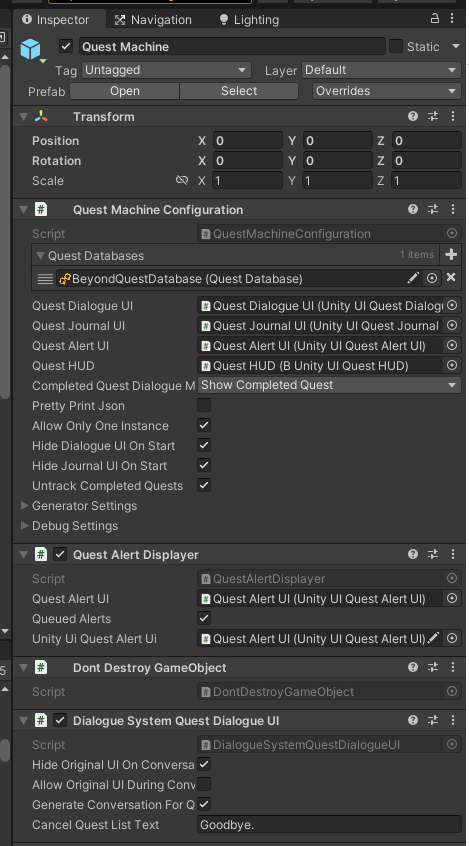Click the blue cube GameObject icon

tap(30, 49)
